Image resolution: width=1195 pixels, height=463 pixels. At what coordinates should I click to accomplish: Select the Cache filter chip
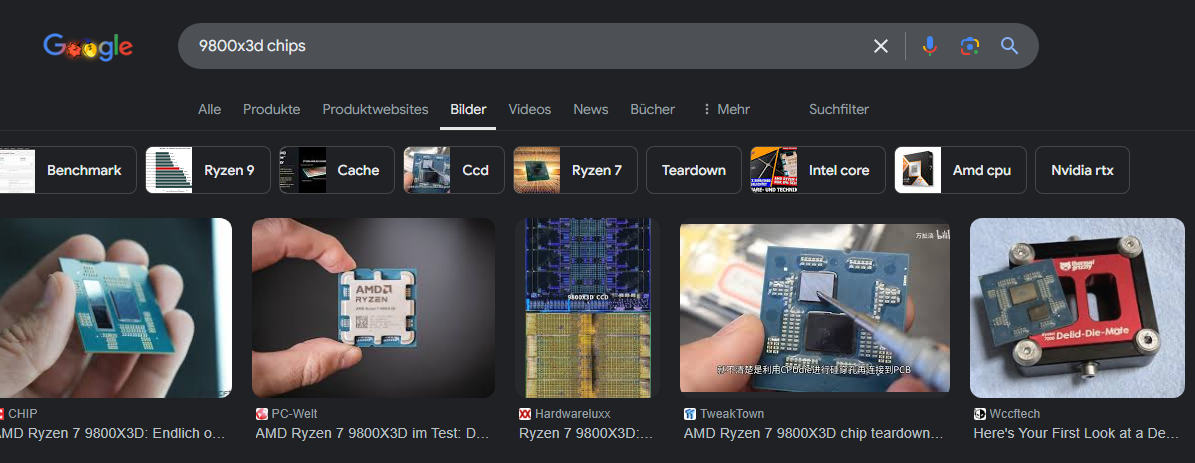click(x=337, y=170)
